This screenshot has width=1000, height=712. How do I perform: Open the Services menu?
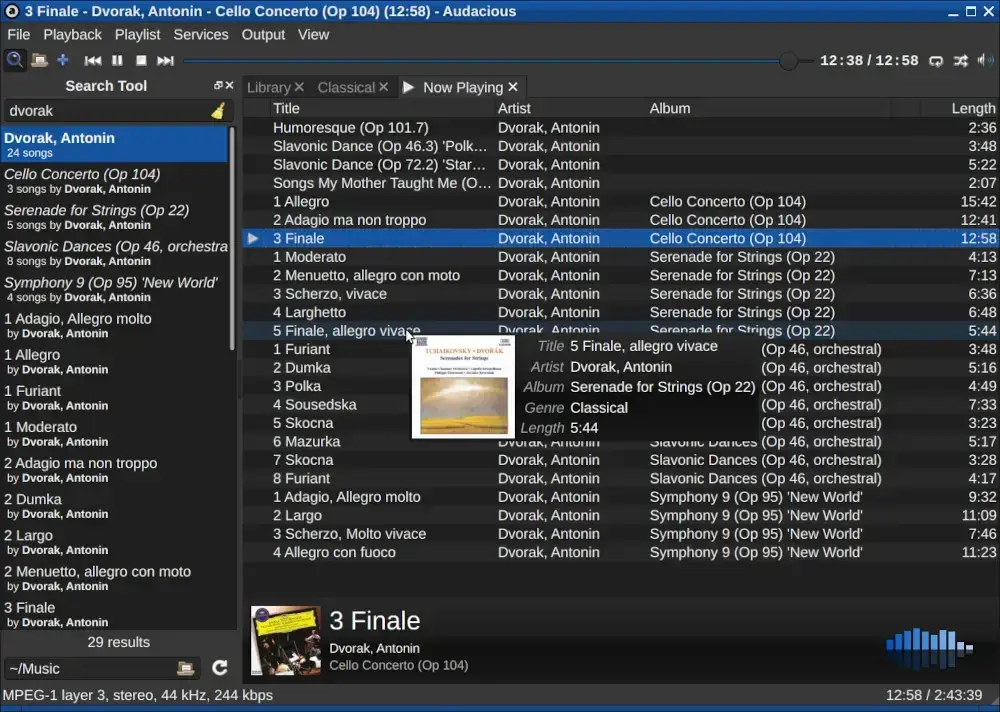(x=201, y=34)
